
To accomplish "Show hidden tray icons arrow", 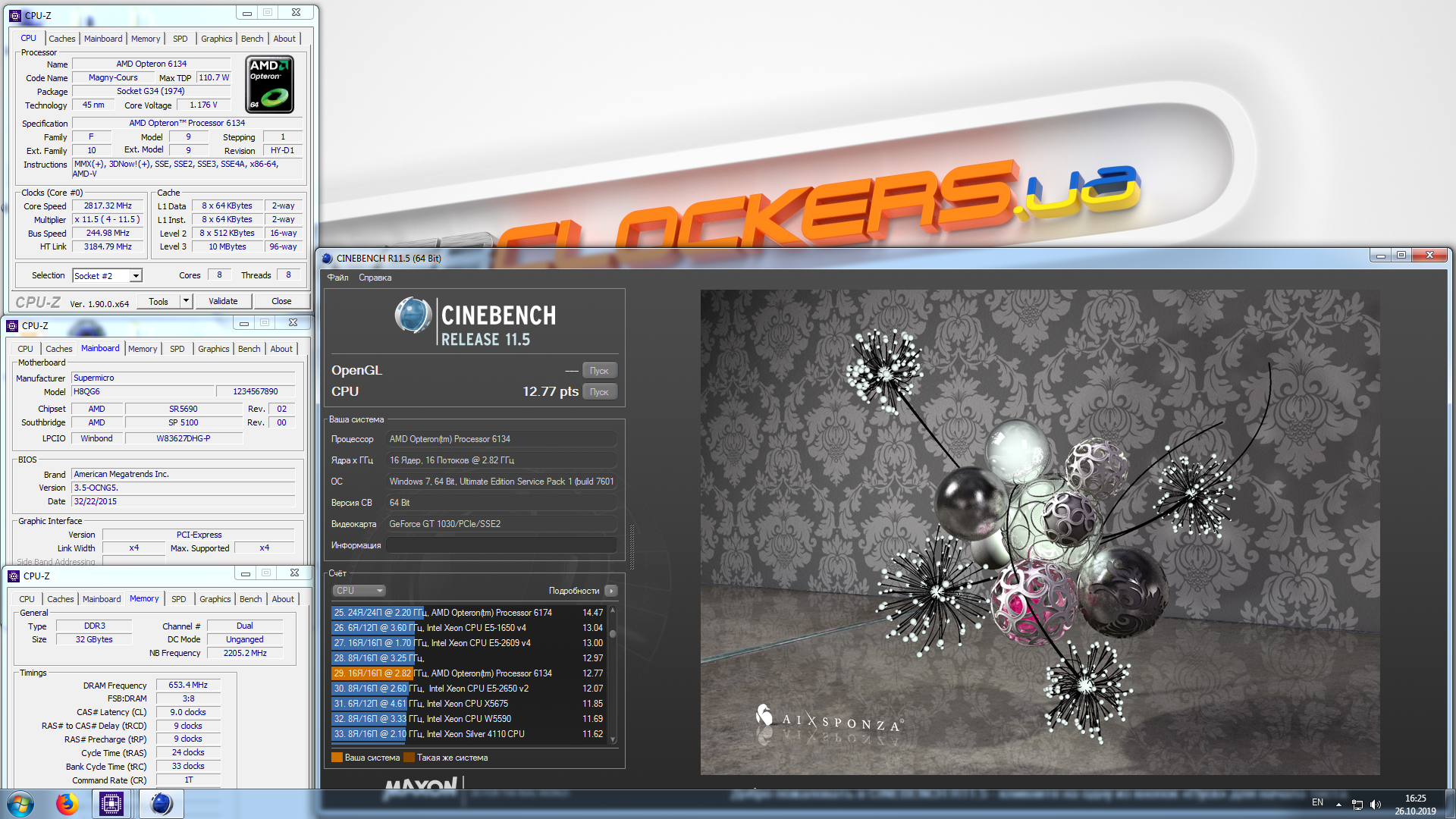I will pyautogui.click(x=1338, y=804).
